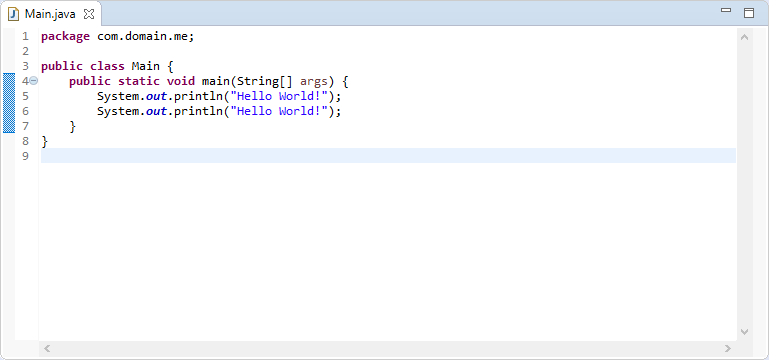Place cursor on highlighted empty line 9
Image resolution: width=769 pixels, height=360 pixels.
click(388, 155)
